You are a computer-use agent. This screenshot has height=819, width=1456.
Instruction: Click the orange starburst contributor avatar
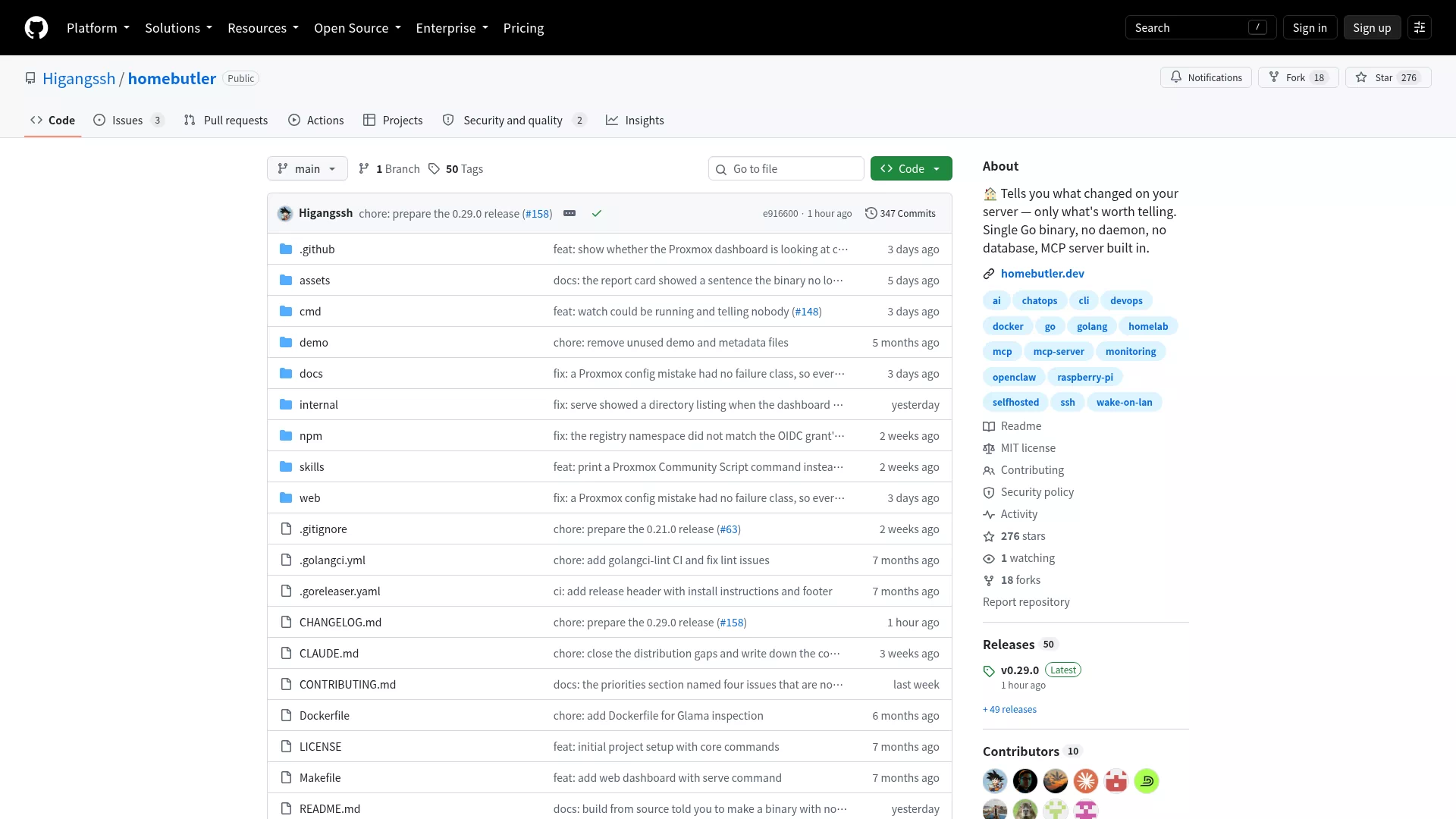pos(1086,781)
